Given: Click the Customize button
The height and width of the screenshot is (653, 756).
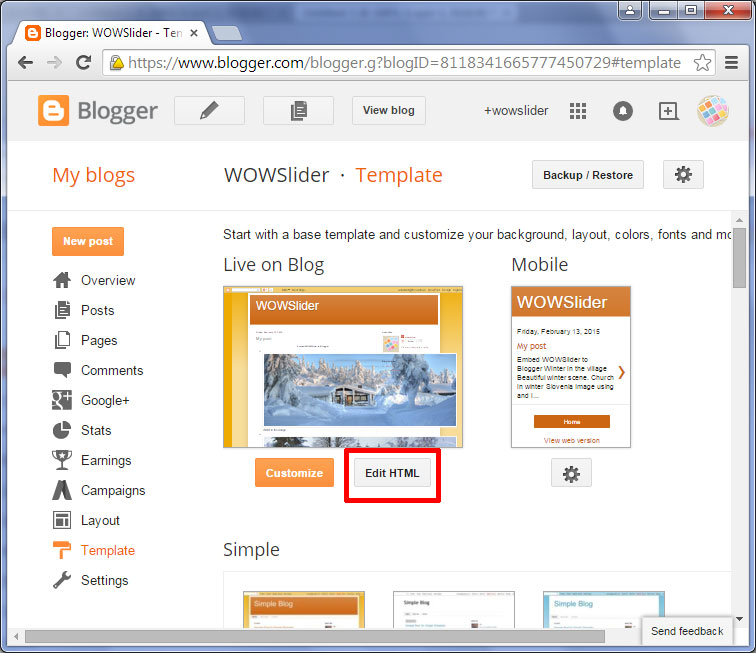Looking at the screenshot, I should click(x=294, y=473).
